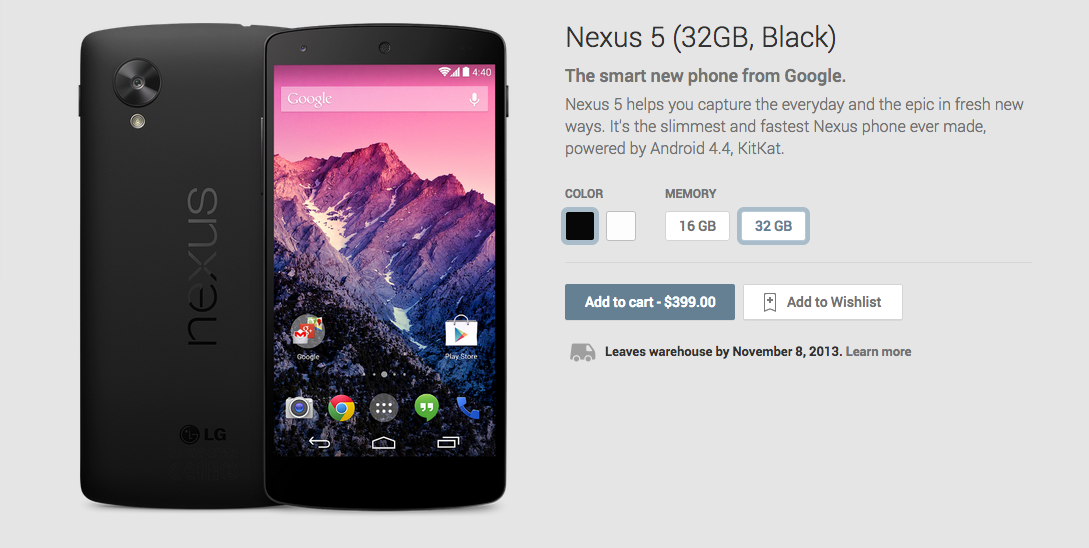Viewport: 1089px width, 548px height.
Task: Choose the black color swatch
Action: point(580,226)
